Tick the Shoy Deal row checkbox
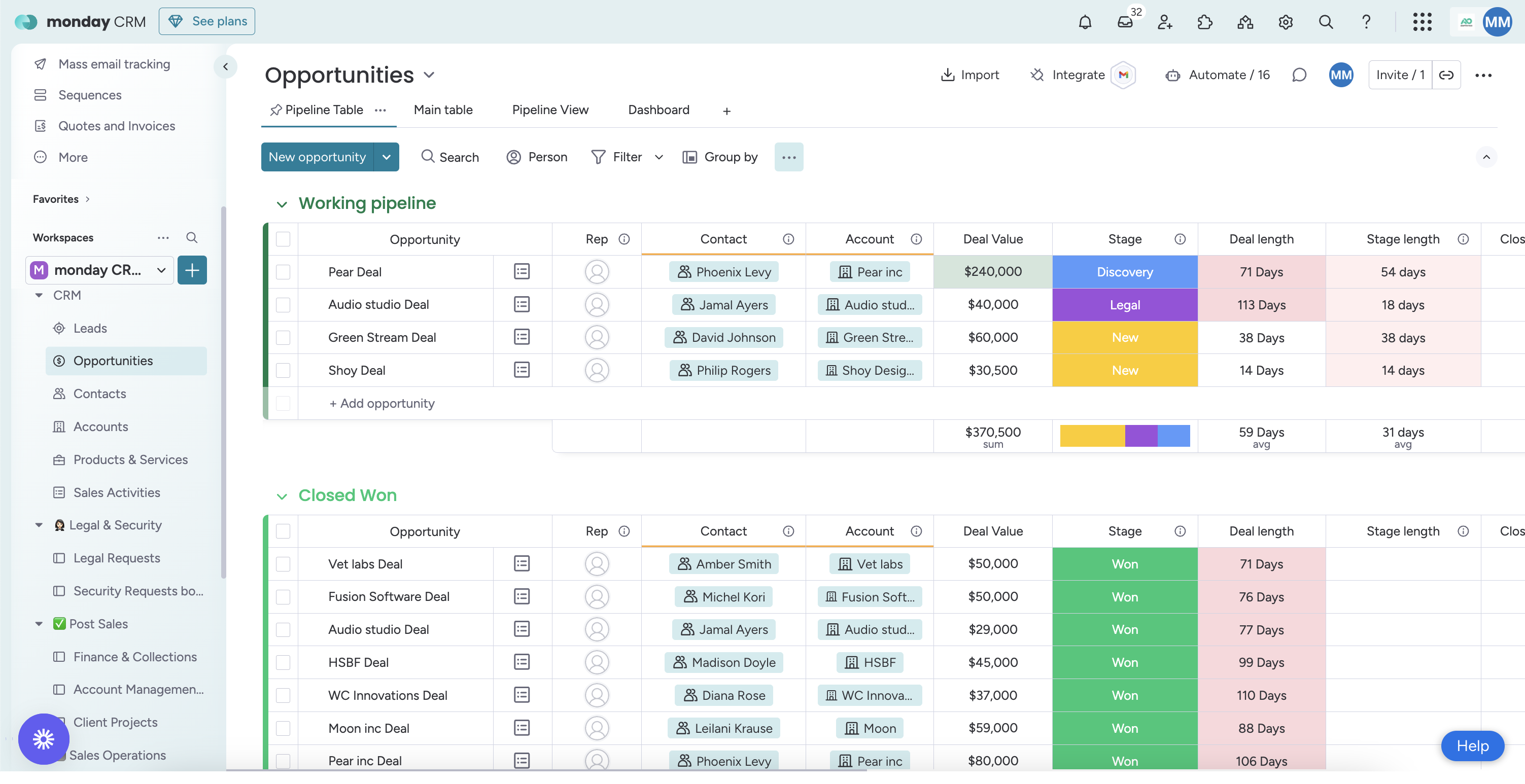The height and width of the screenshot is (784, 1525). coord(283,370)
